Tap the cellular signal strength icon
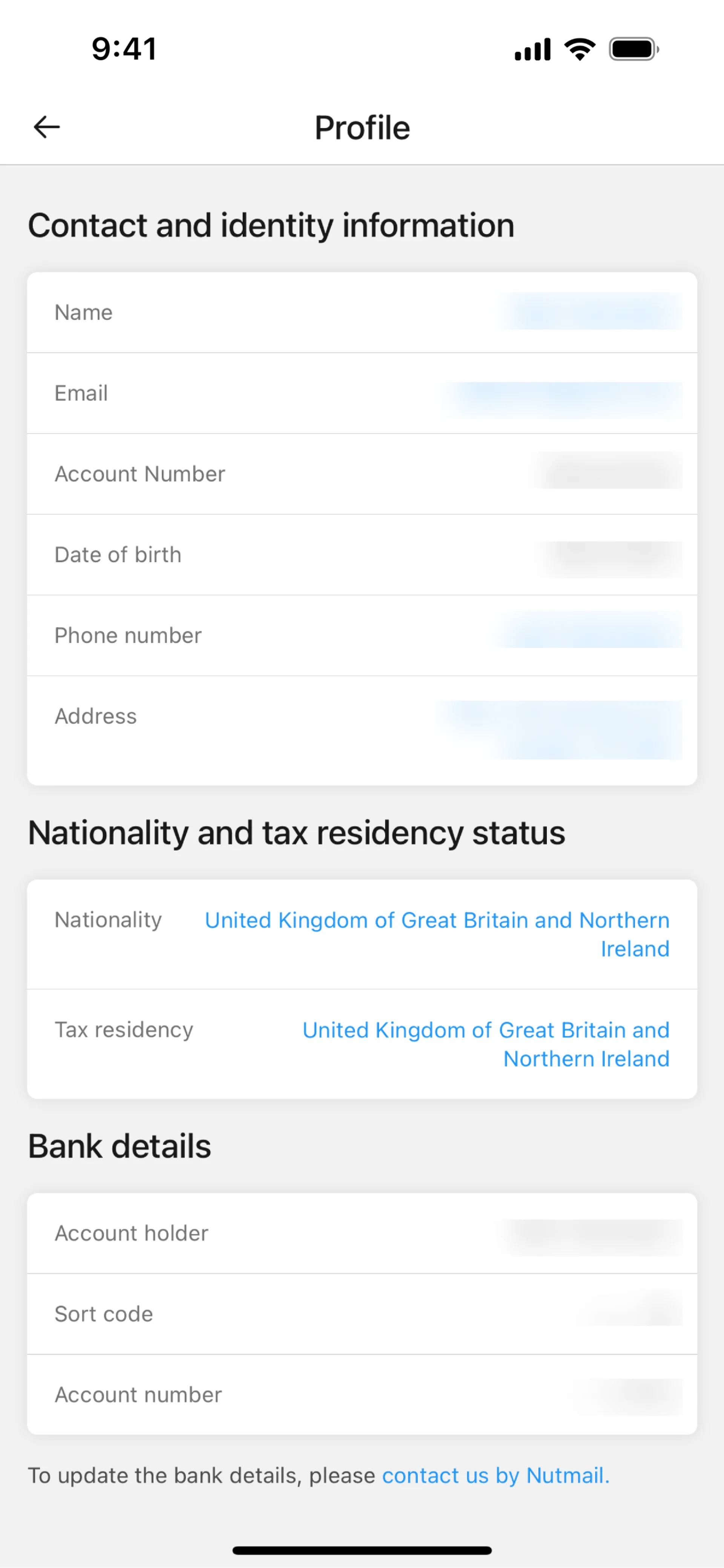This screenshot has width=724, height=1568. pyautogui.click(x=532, y=49)
